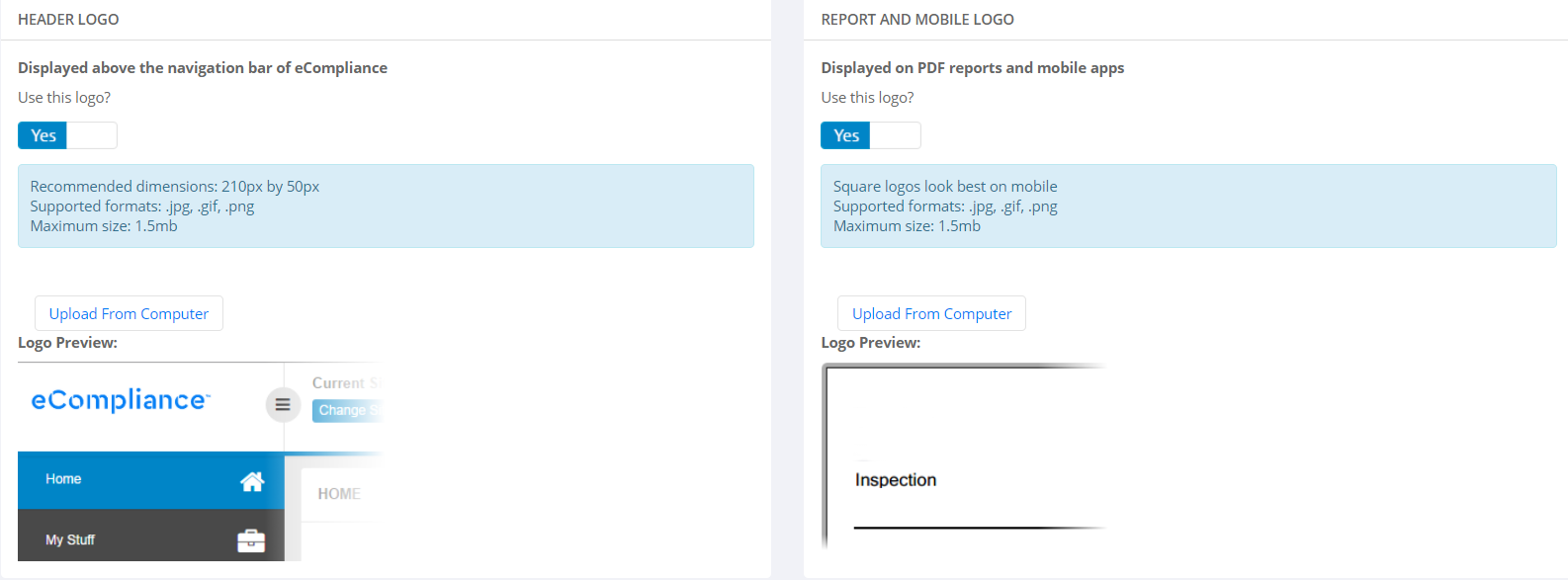The image size is (1568, 580).
Task: Click the 'HEADER LOGO' section title
Action: click(68, 20)
